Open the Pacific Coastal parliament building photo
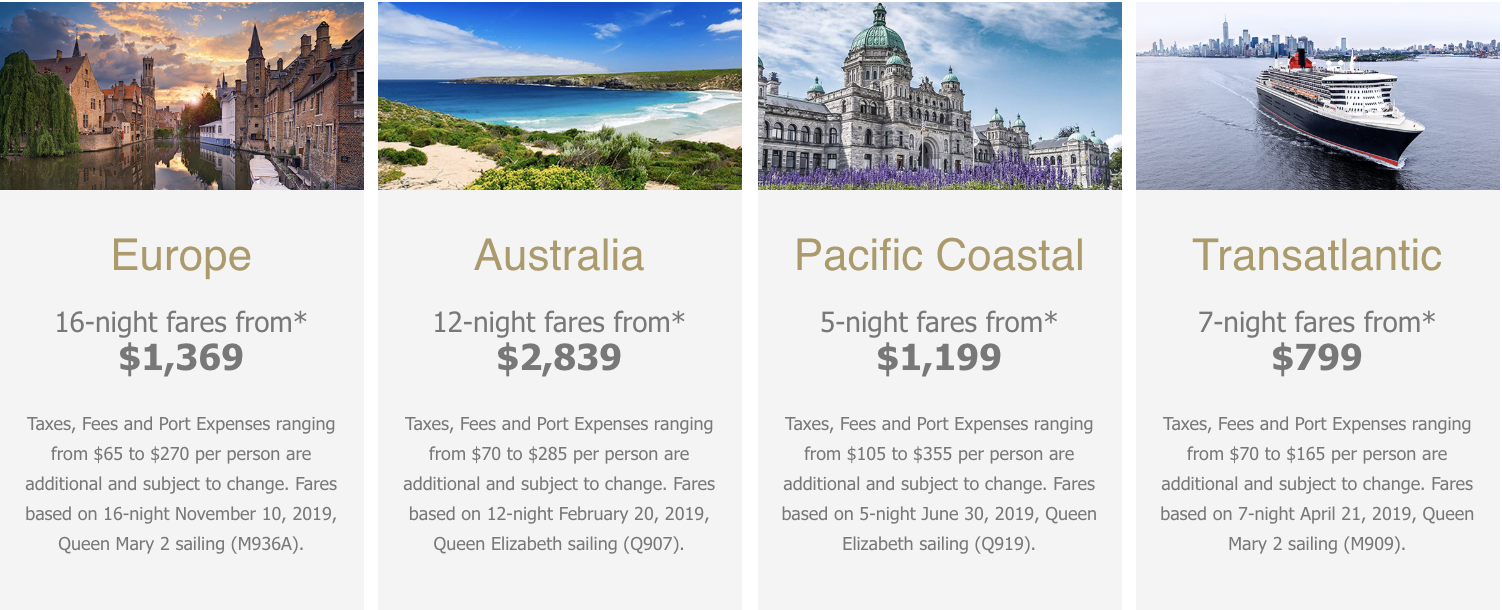Image resolution: width=1502 pixels, height=610 pixels. click(x=940, y=95)
